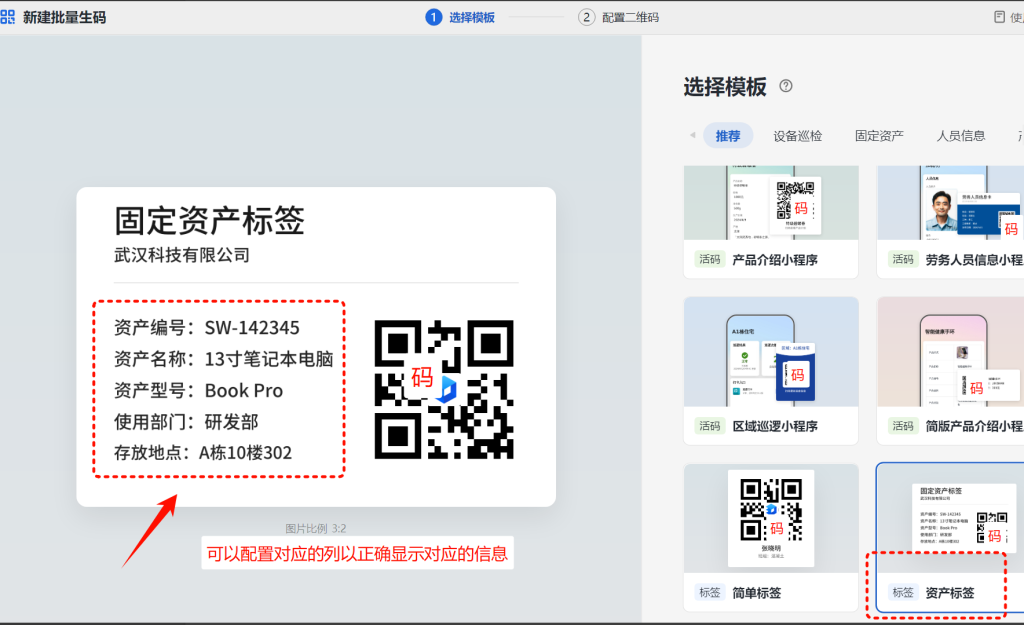Click the QR code in the label preview
The image size is (1024, 625).
[x=444, y=389]
